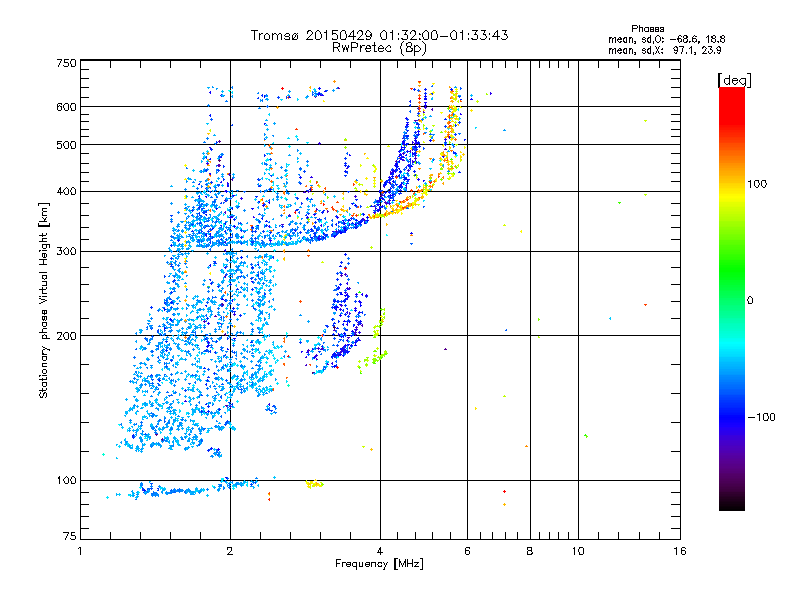The image size is (800, 600).
Task: Click the 'Stationary phase Virtual Height [km]' axis label
Action: (43, 301)
